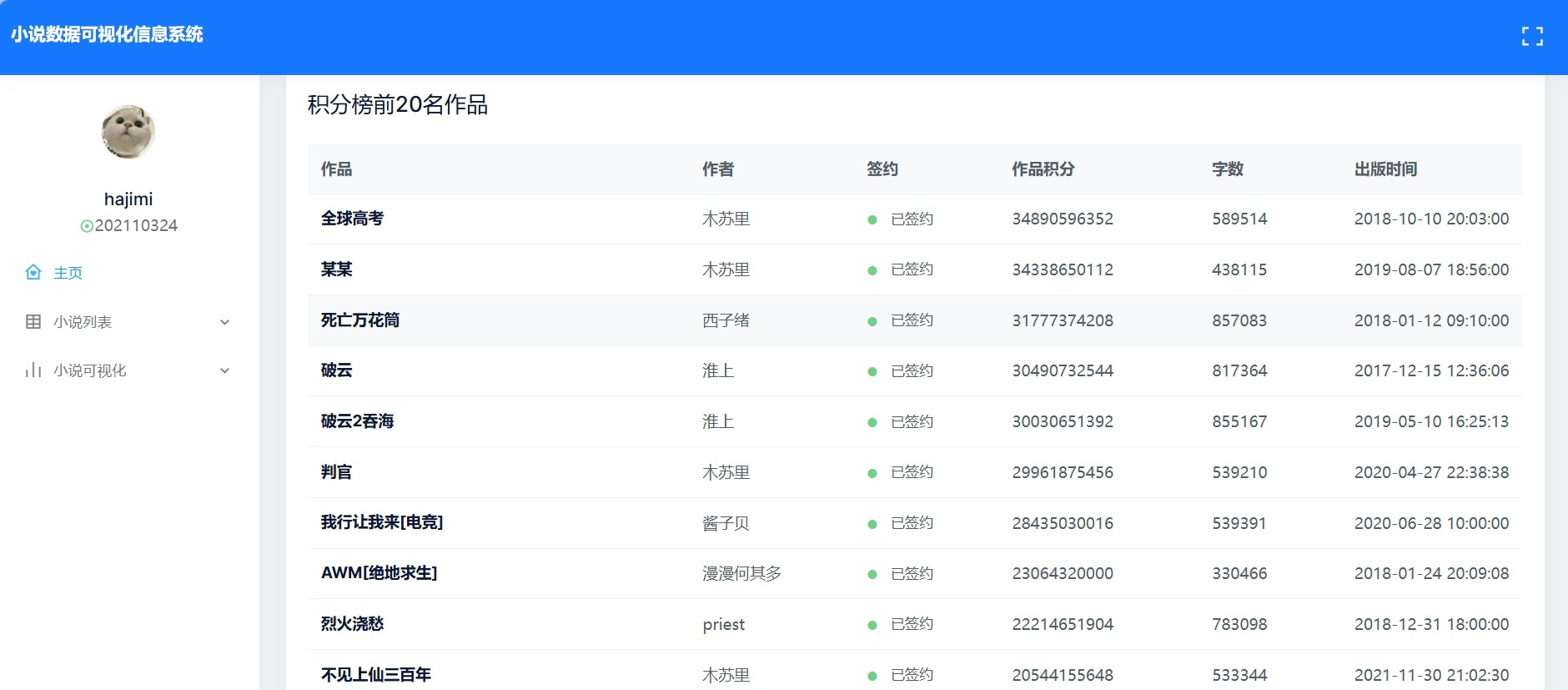1568x690 pixels.
Task: Select the novel title 破云
Action: point(336,370)
